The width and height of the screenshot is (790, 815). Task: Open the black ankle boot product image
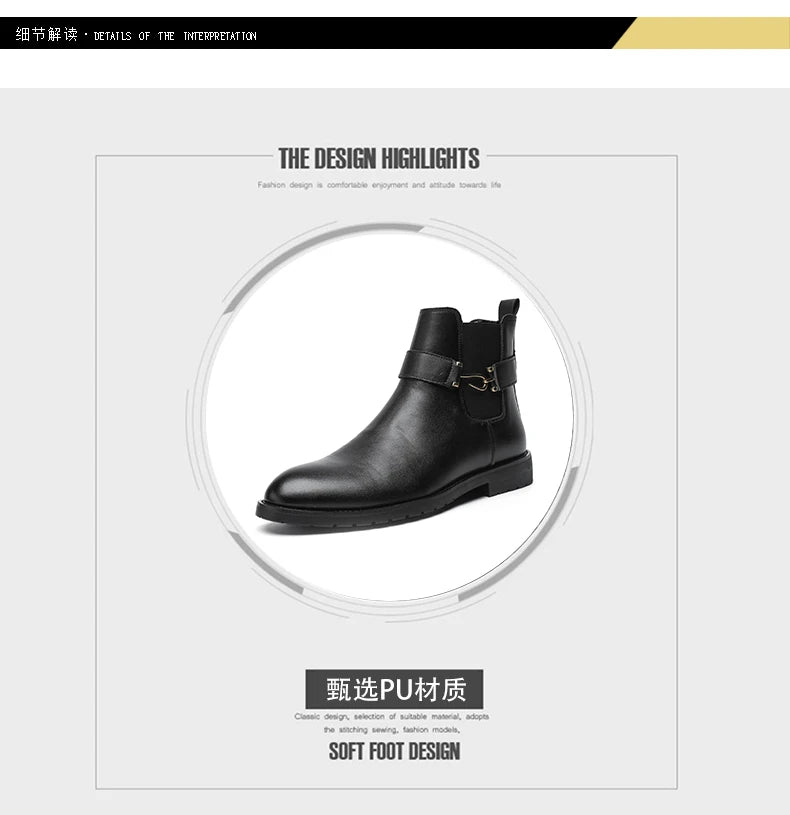395,416
